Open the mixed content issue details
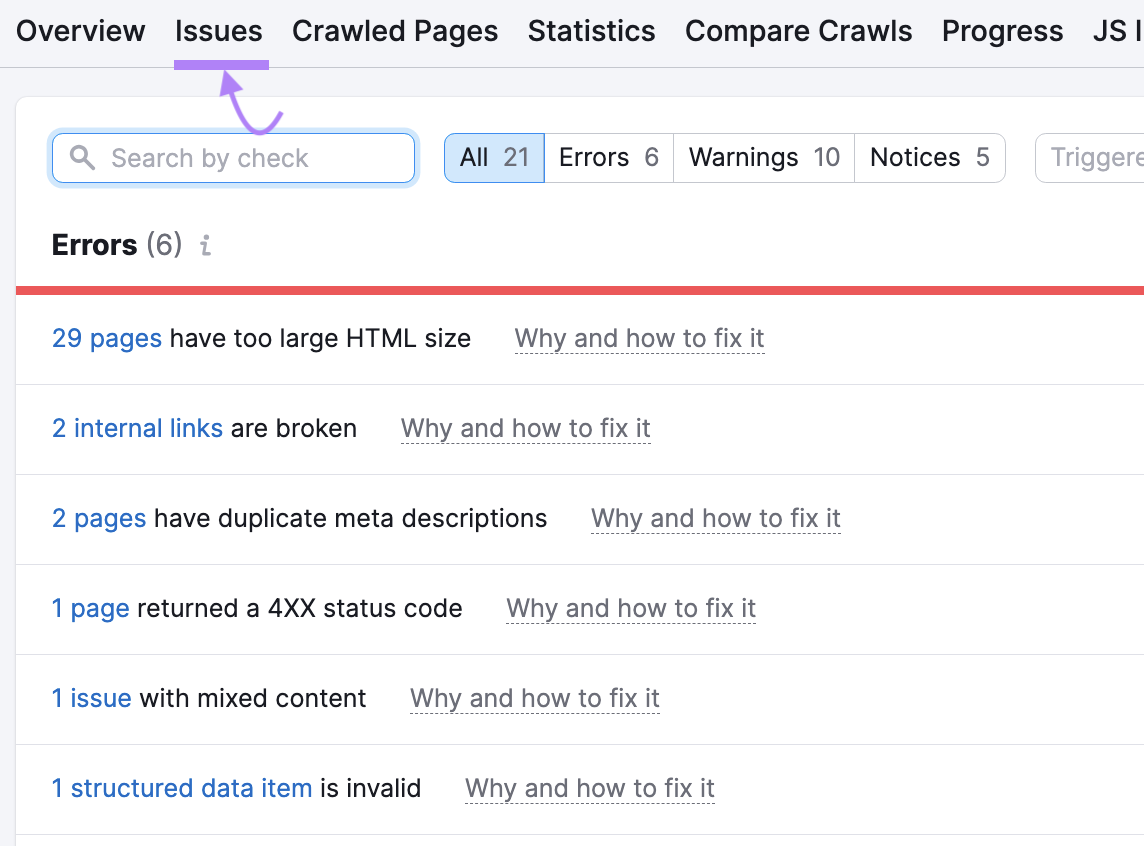This screenshot has width=1144, height=846. 91,698
